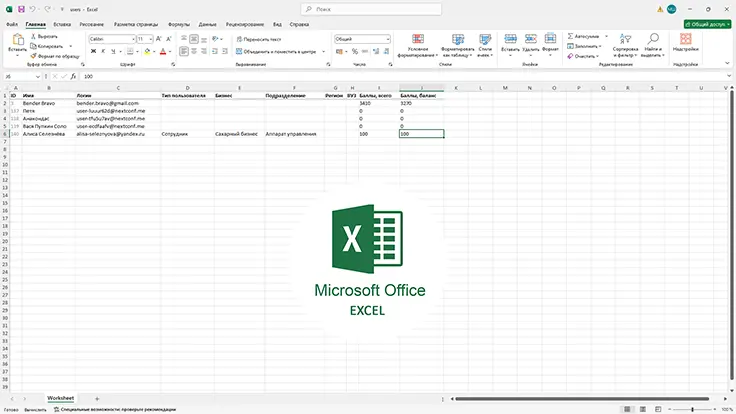The image size is (736, 414).
Task: Click the Вставить cells insert icon
Action: pos(510,39)
